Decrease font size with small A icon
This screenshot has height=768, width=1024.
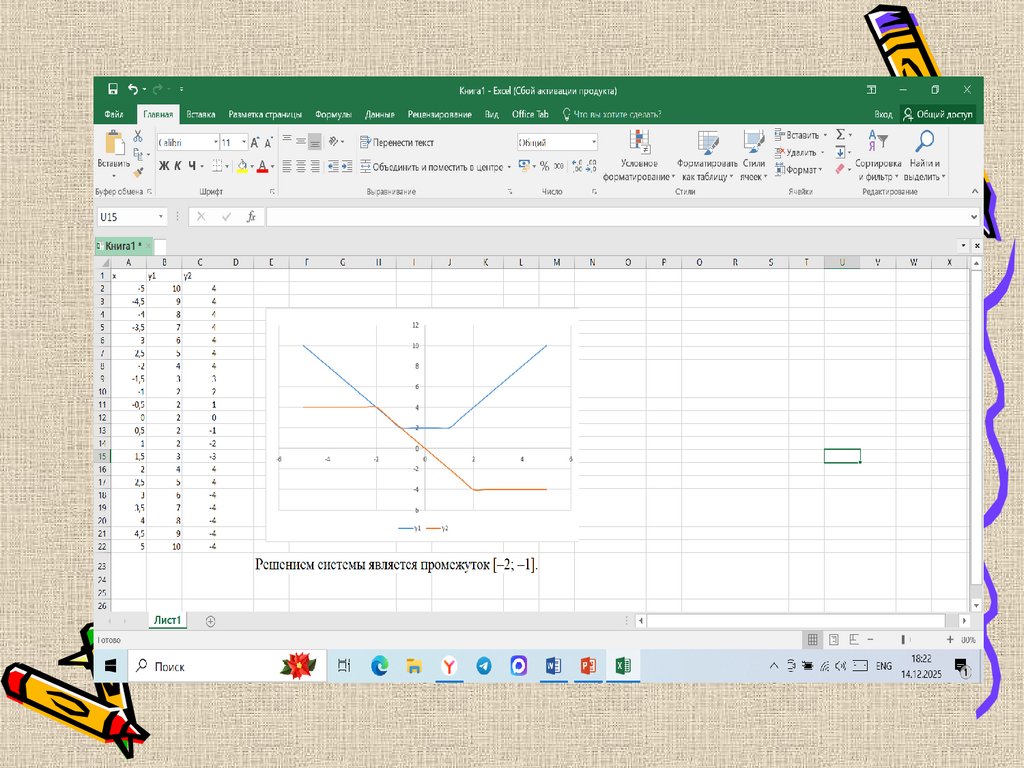coord(268,142)
